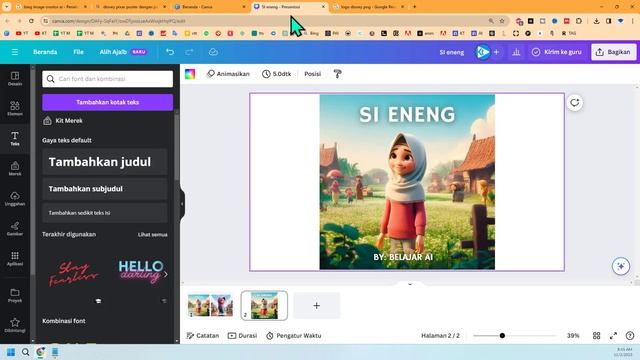Open Kit Merek brand kit

click(x=63, y=120)
